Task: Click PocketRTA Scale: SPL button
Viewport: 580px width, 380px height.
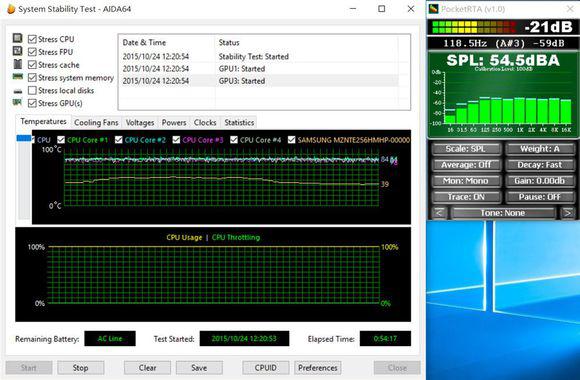Action: tap(466, 149)
